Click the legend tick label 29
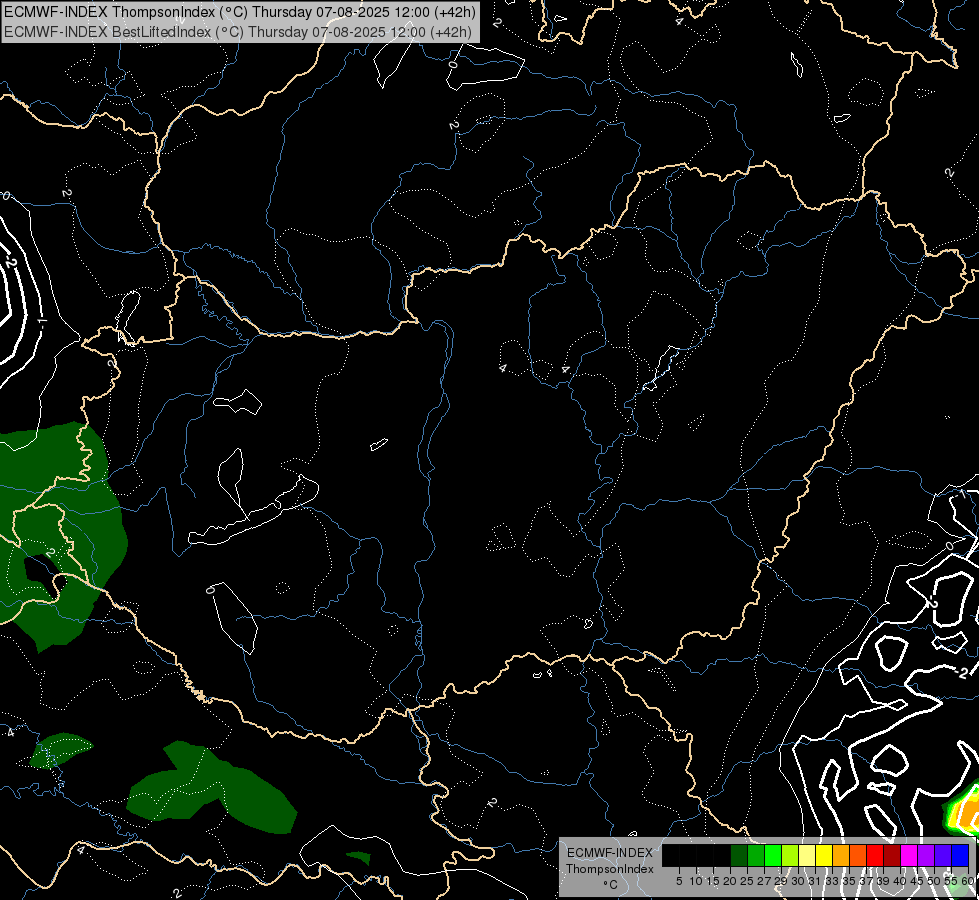The image size is (979, 900). [x=781, y=881]
